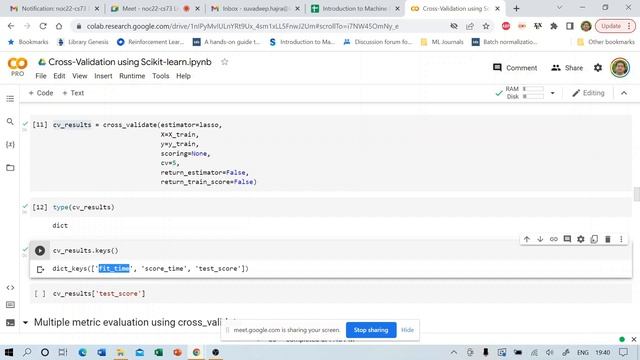This screenshot has height=360, width=640.
Task: Collapse Multiple metric evaluation section
Action: pos(25,322)
